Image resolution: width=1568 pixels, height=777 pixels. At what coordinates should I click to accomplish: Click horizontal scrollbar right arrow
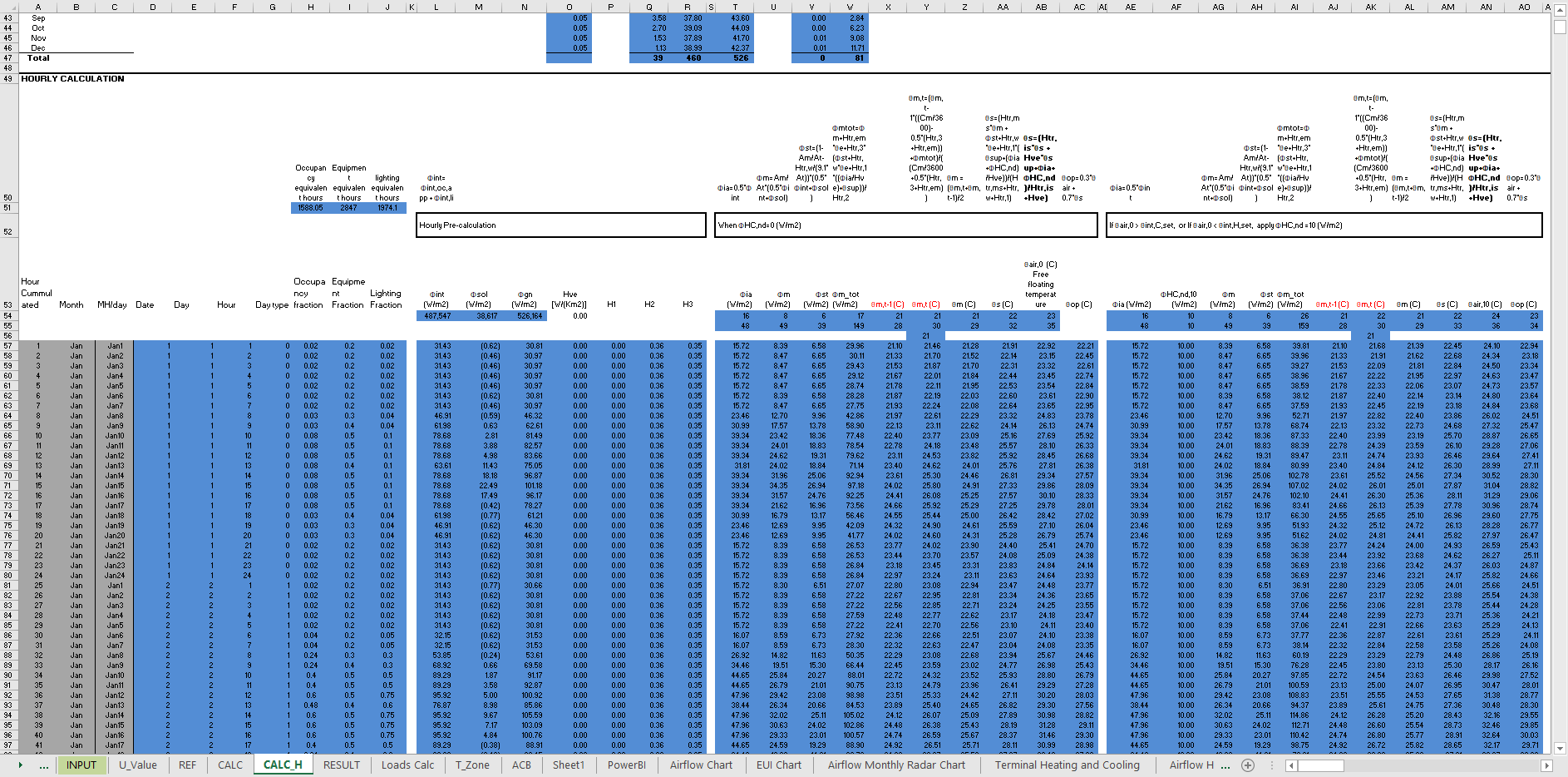(x=1546, y=765)
